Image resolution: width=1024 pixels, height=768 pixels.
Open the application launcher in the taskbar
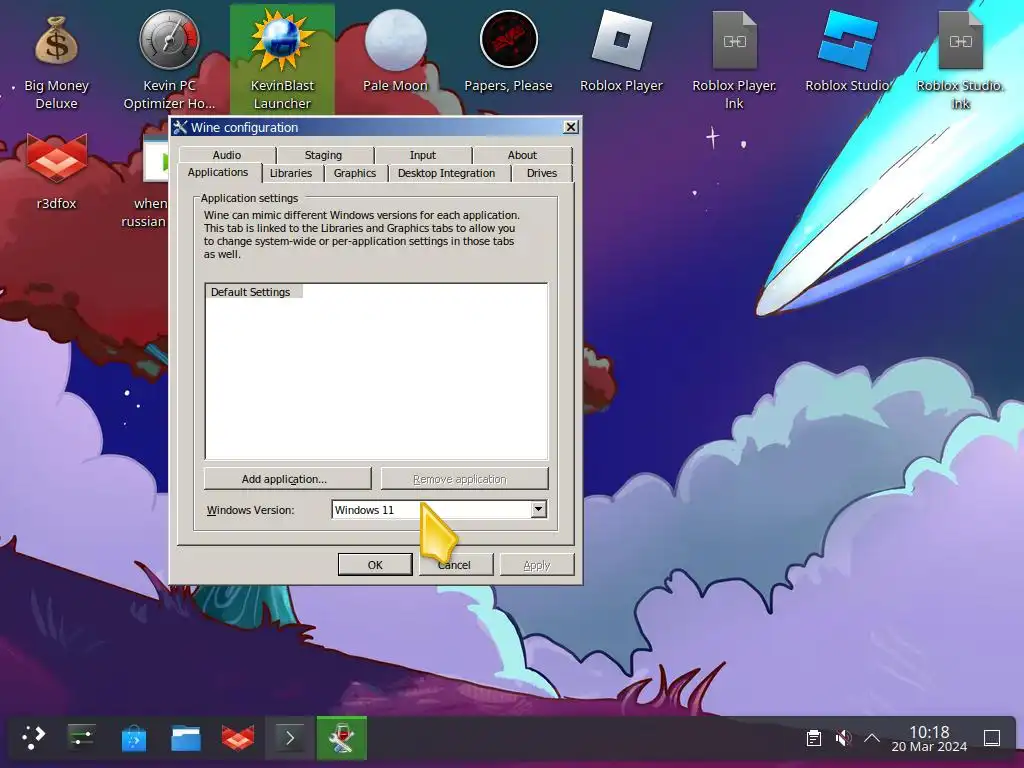(x=33, y=738)
